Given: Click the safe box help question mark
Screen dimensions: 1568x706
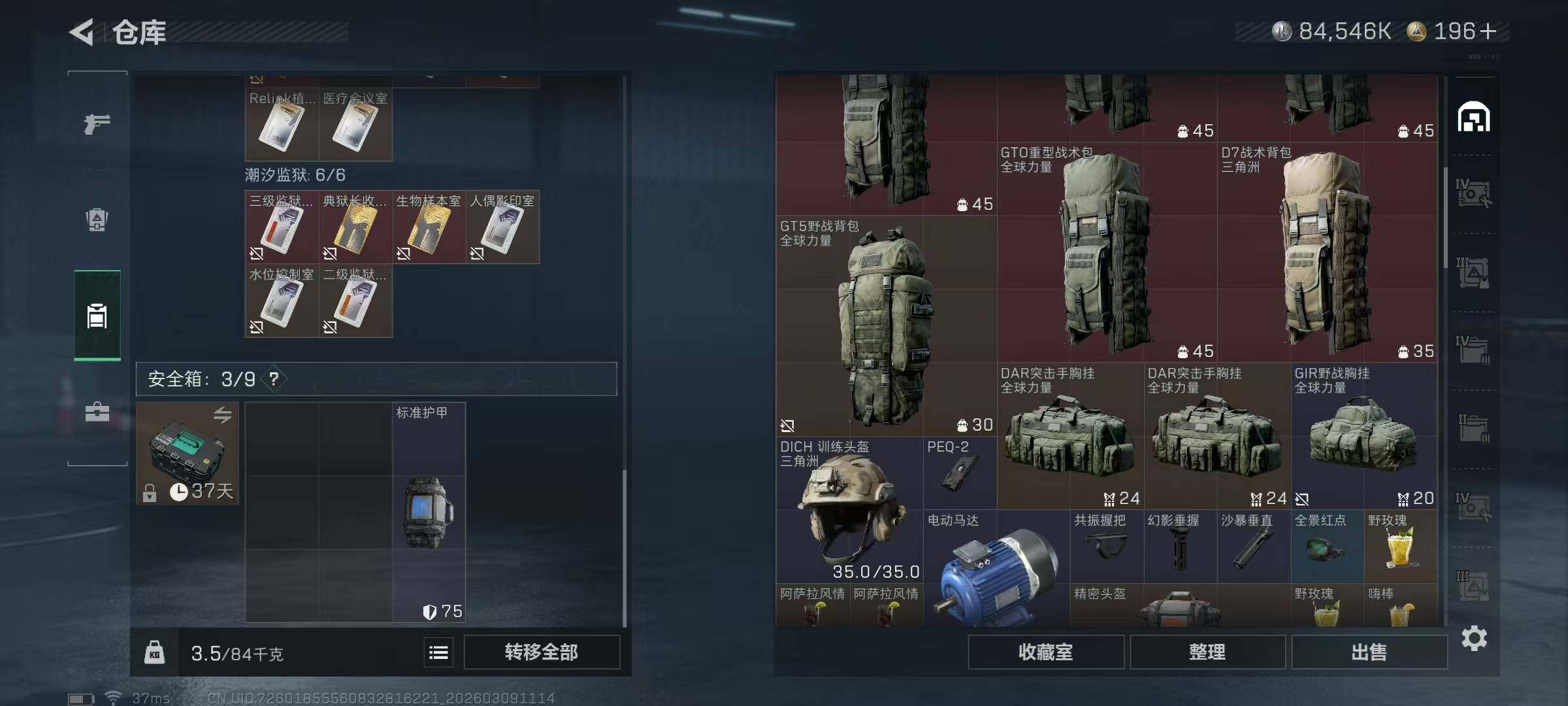Looking at the screenshot, I should coord(274,379).
